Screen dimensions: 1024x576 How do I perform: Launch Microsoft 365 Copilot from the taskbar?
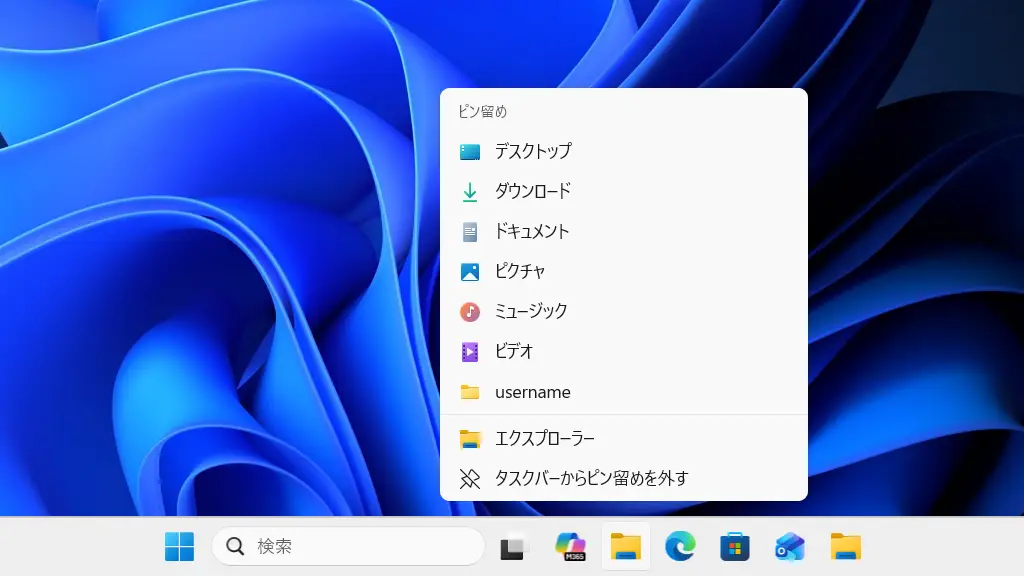pyautogui.click(x=570, y=547)
